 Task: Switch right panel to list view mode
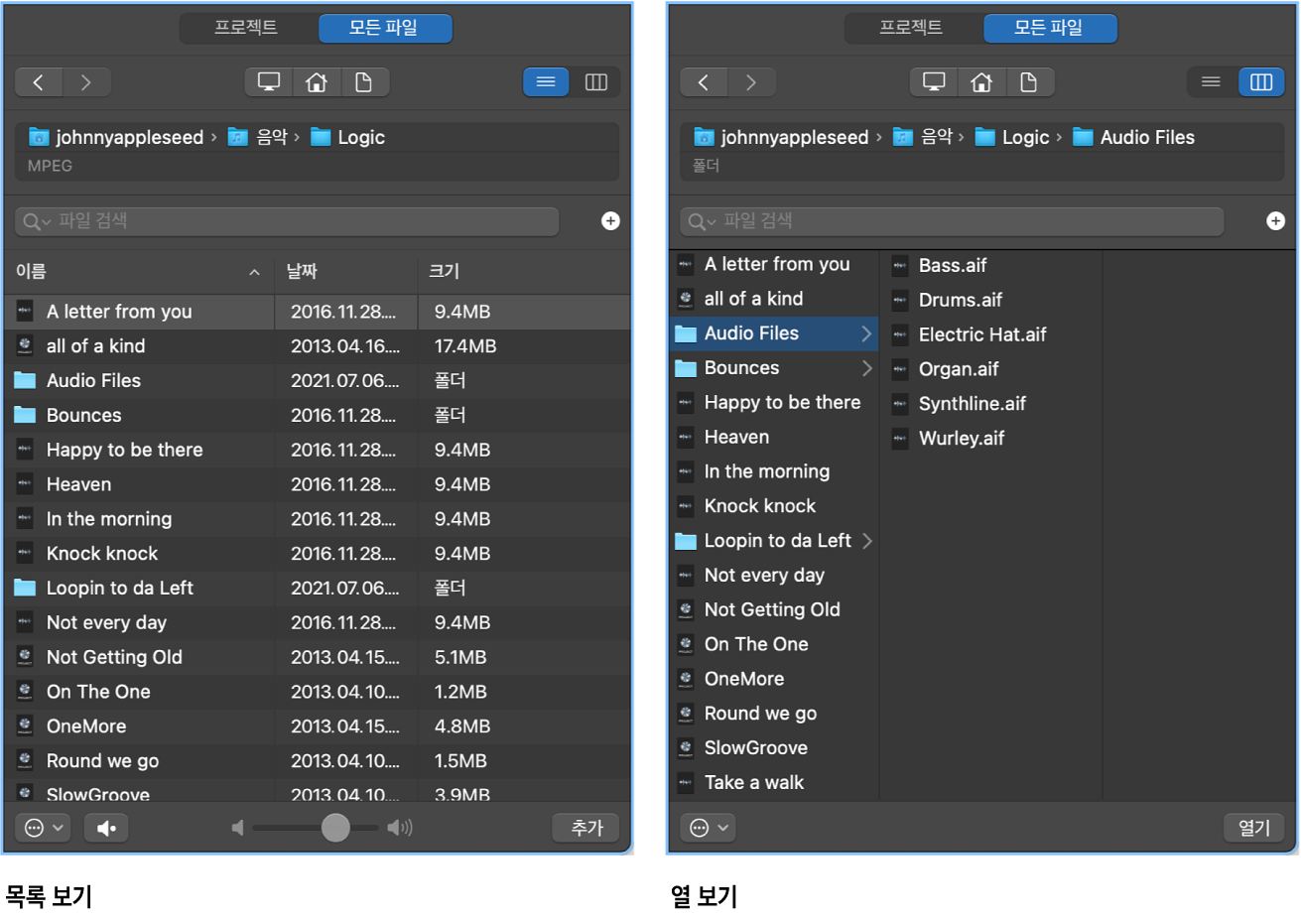(1211, 82)
